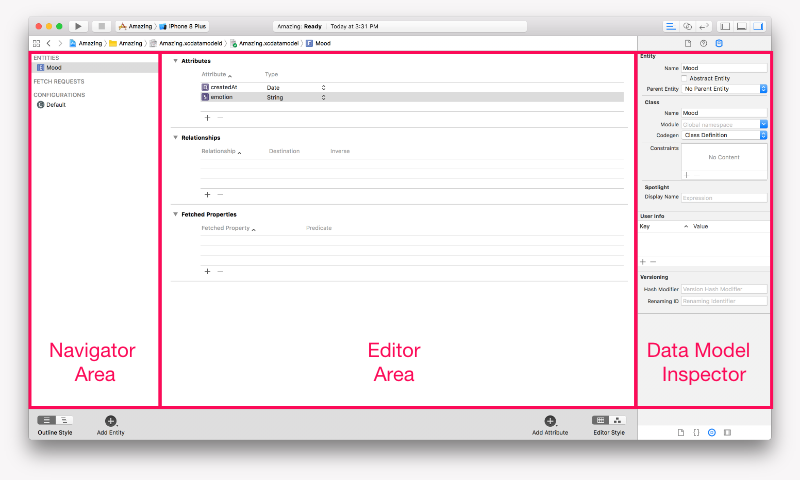
Task: Click the Mood breadcrumb item
Action: (x=318, y=43)
